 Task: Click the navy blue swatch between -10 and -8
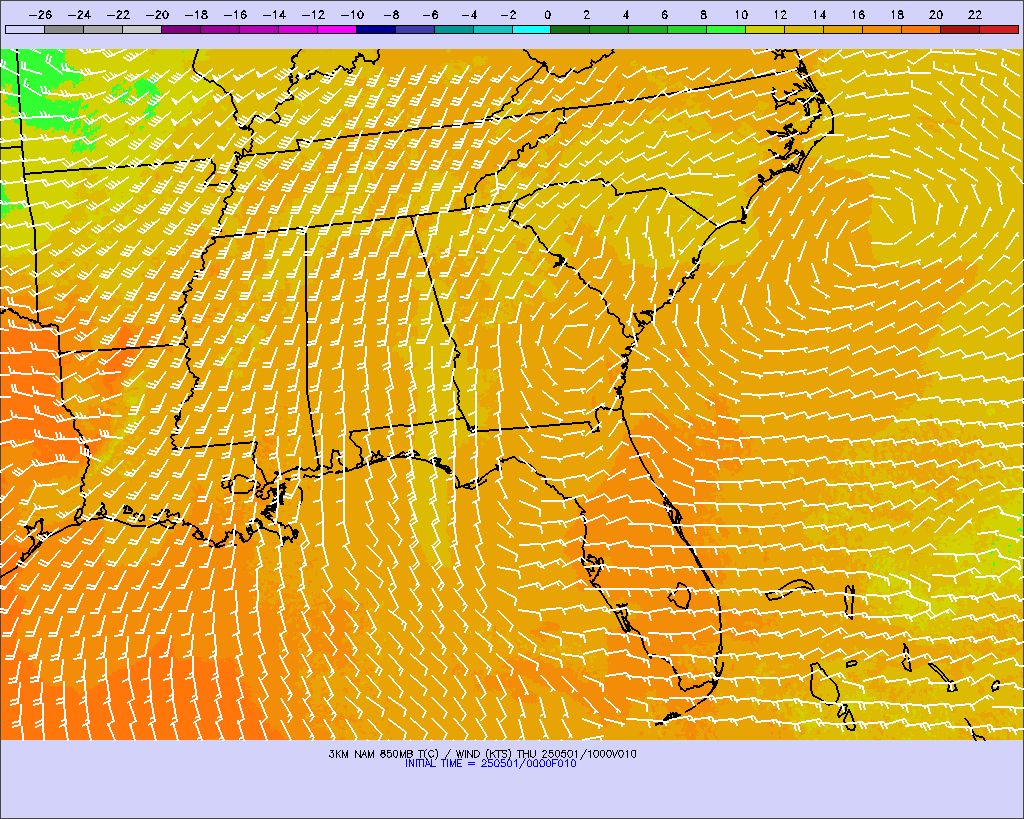click(x=376, y=29)
